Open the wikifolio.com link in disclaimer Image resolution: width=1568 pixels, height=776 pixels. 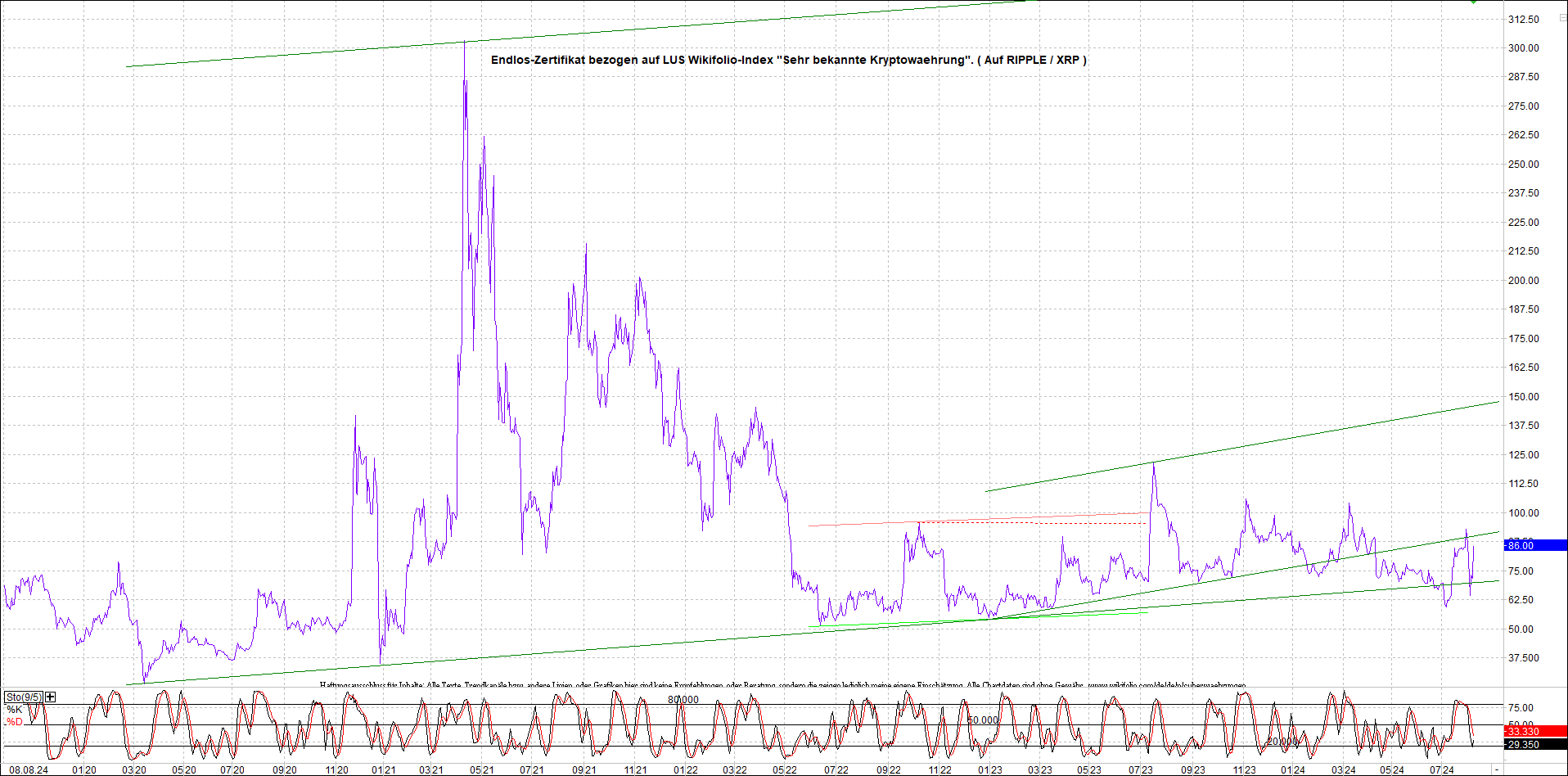tap(1166, 685)
